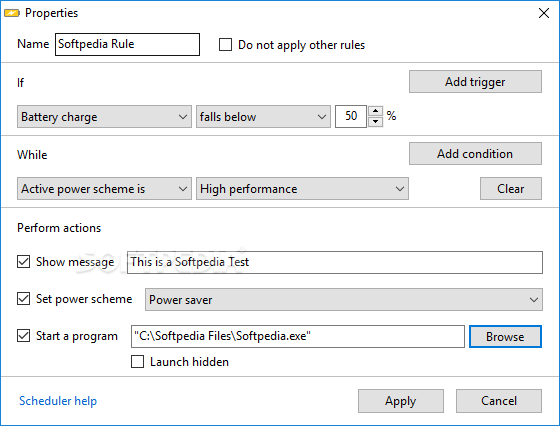The height and width of the screenshot is (426, 560).
Task: Browse for a program to start
Action: pyautogui.click(x=505, y=336)
